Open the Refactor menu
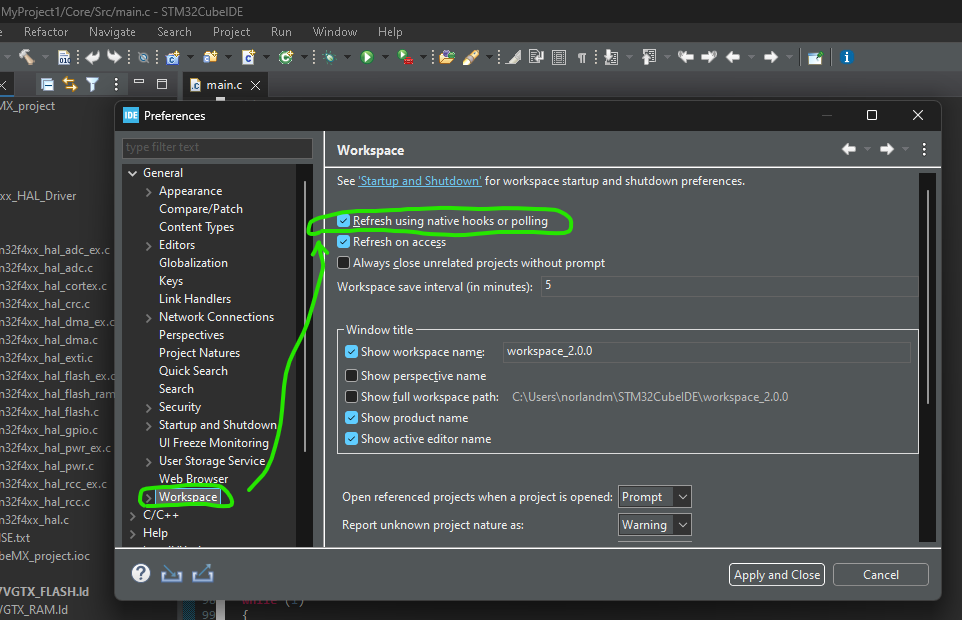 [x=46, y=32]
